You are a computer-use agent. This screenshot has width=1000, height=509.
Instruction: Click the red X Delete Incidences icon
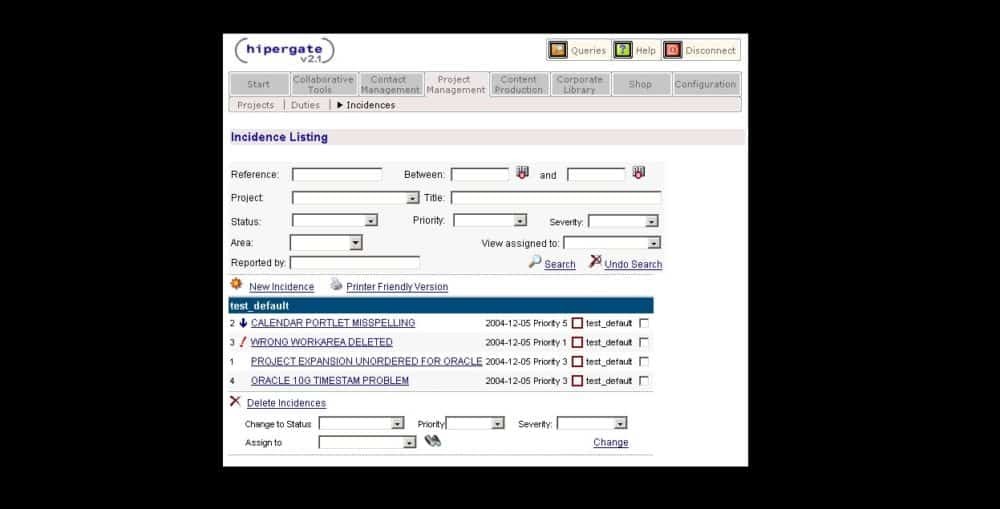tap(235, 401)
